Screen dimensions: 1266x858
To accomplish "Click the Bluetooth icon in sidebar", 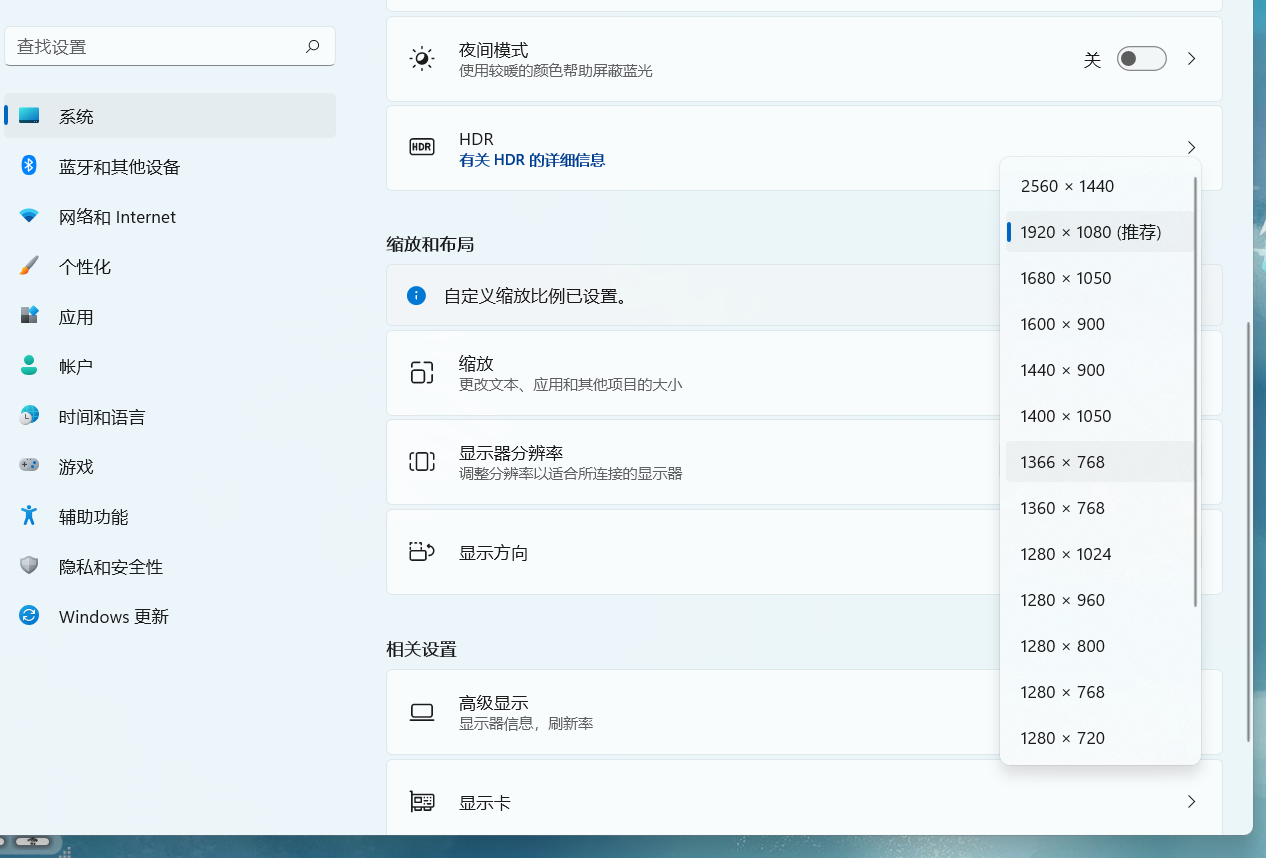I will [x=29, y=166].
